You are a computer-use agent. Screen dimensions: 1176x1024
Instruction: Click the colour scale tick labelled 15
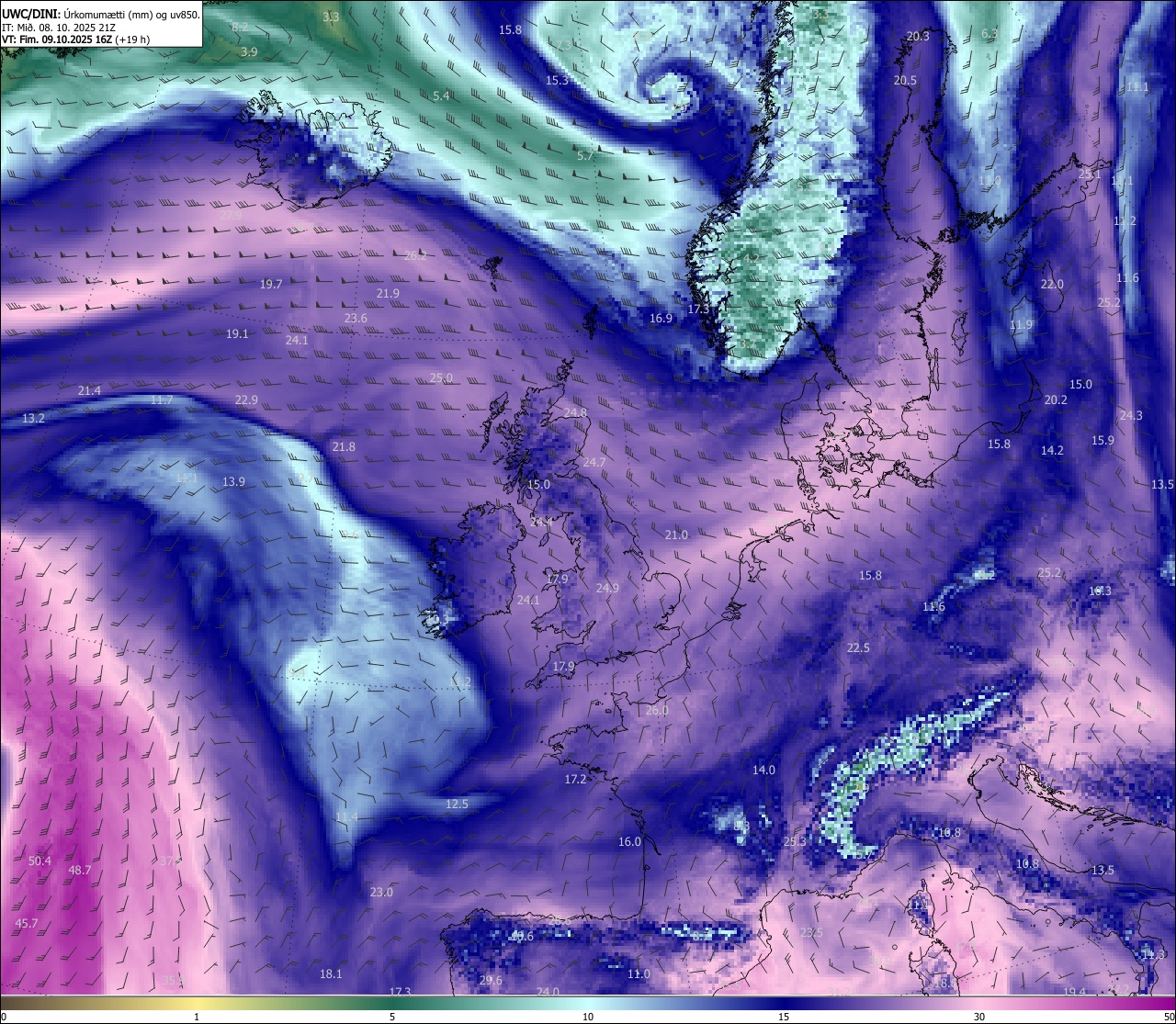point(784,1017)
